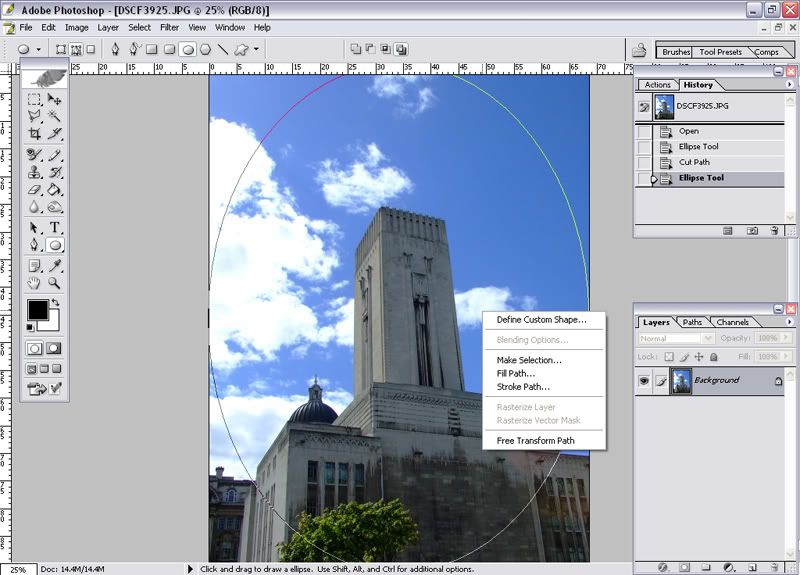
Task: Select the Type tool
Action: (x=55, y=228)
